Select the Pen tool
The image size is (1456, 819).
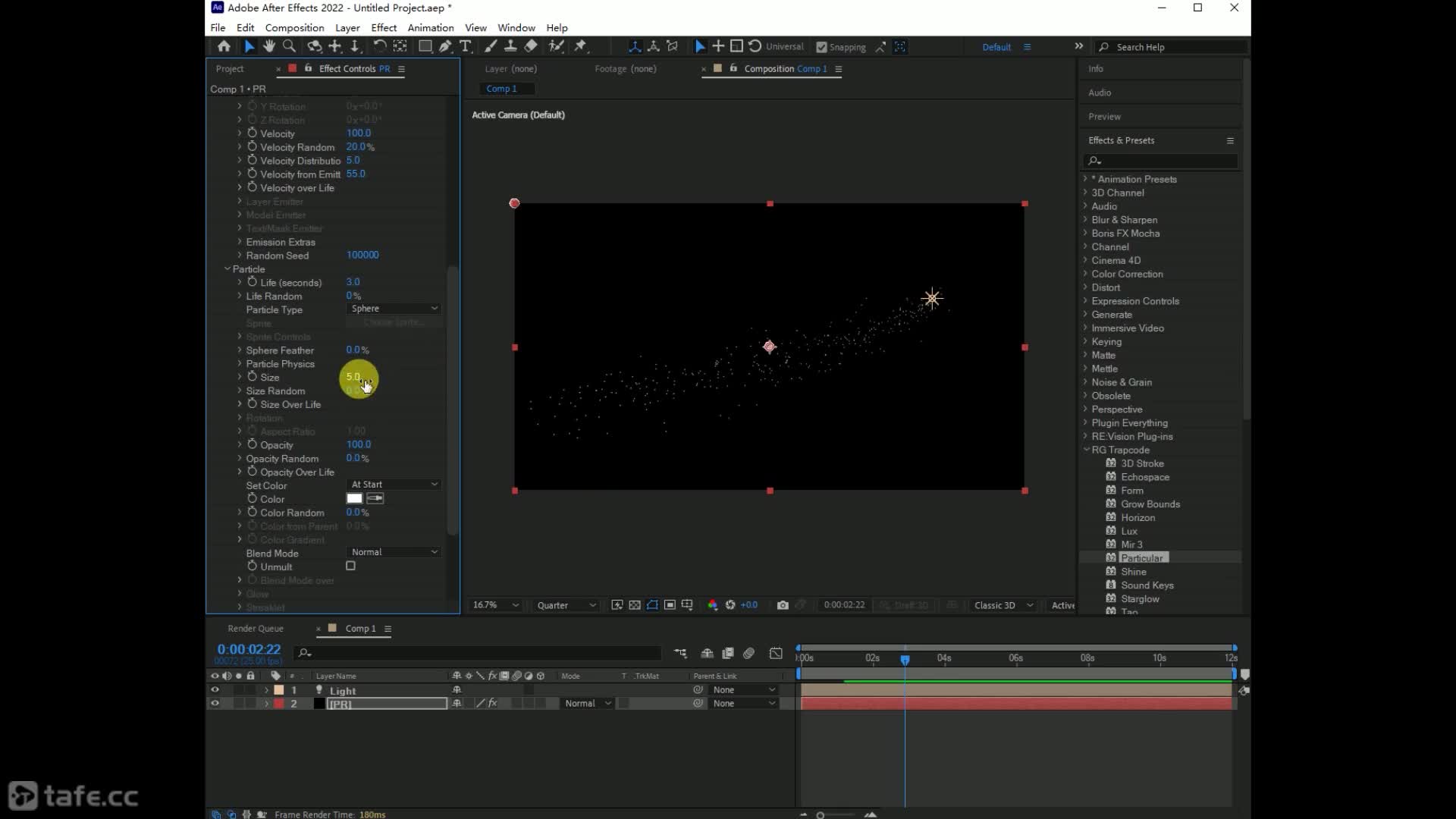[445, 46]
